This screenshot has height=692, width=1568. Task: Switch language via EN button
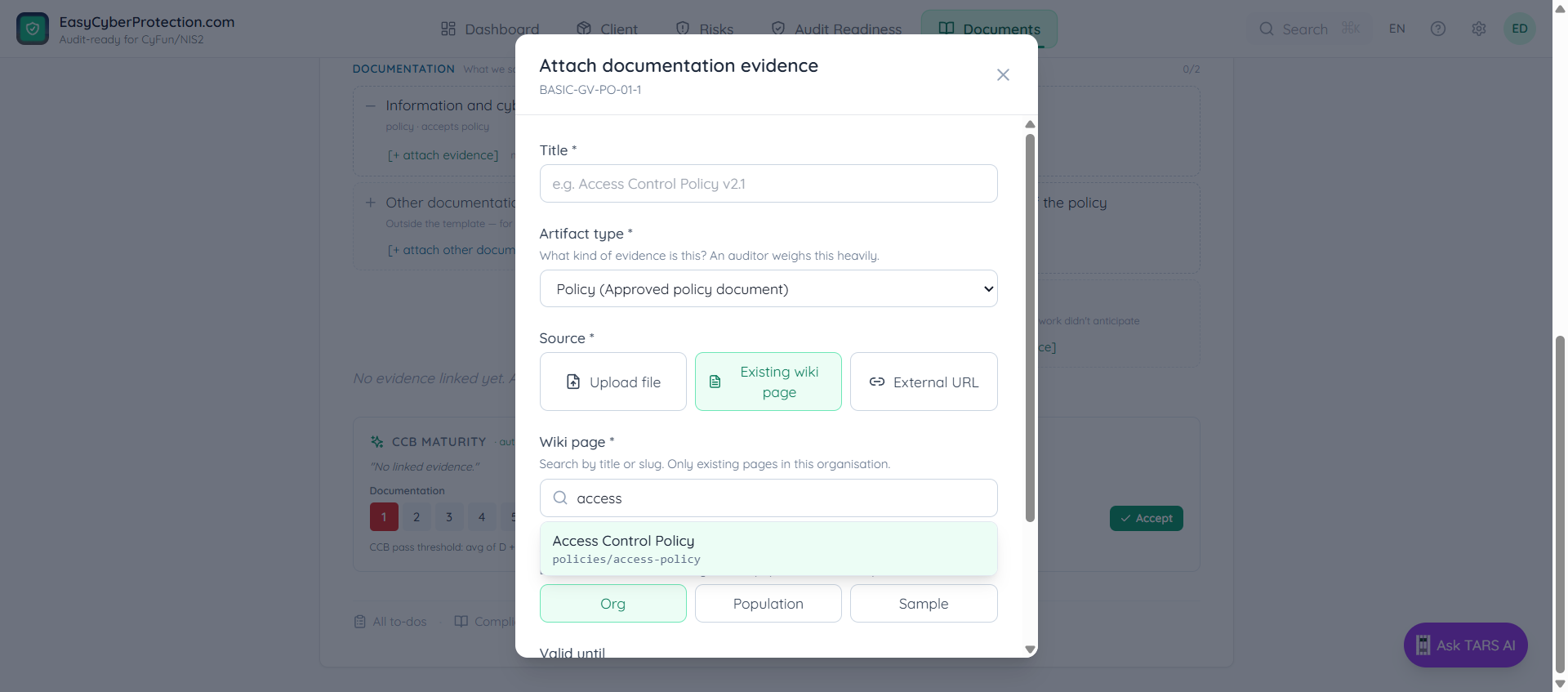[x=1397, y=29]
